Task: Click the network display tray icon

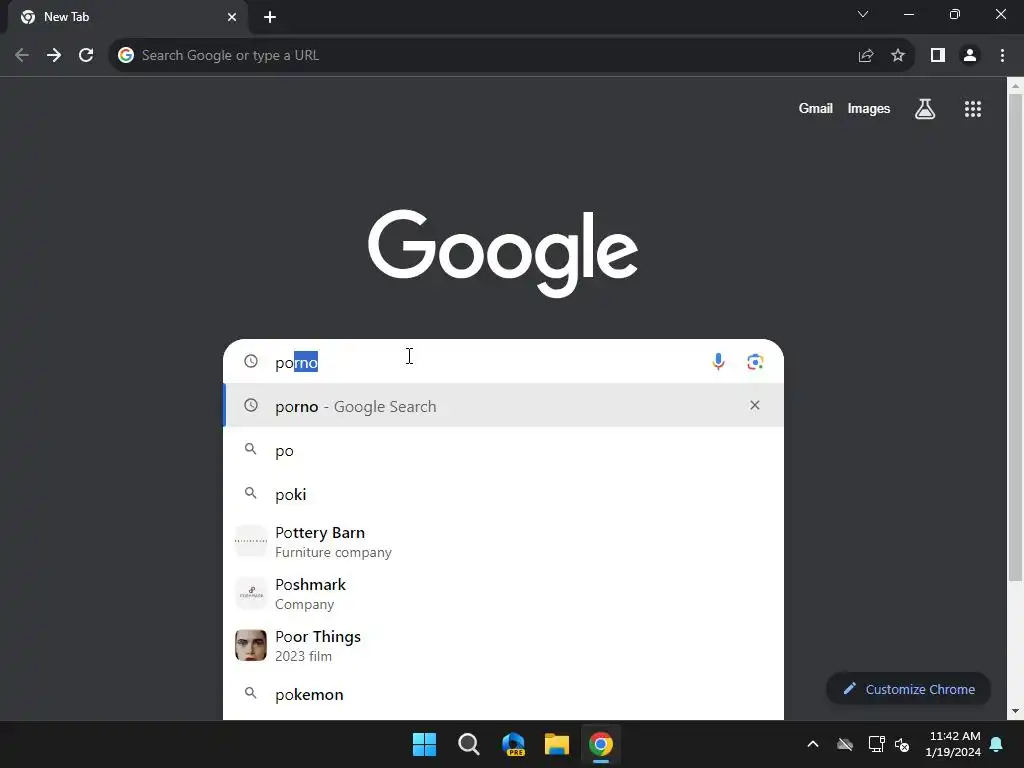Action: (x=876, y=744)
